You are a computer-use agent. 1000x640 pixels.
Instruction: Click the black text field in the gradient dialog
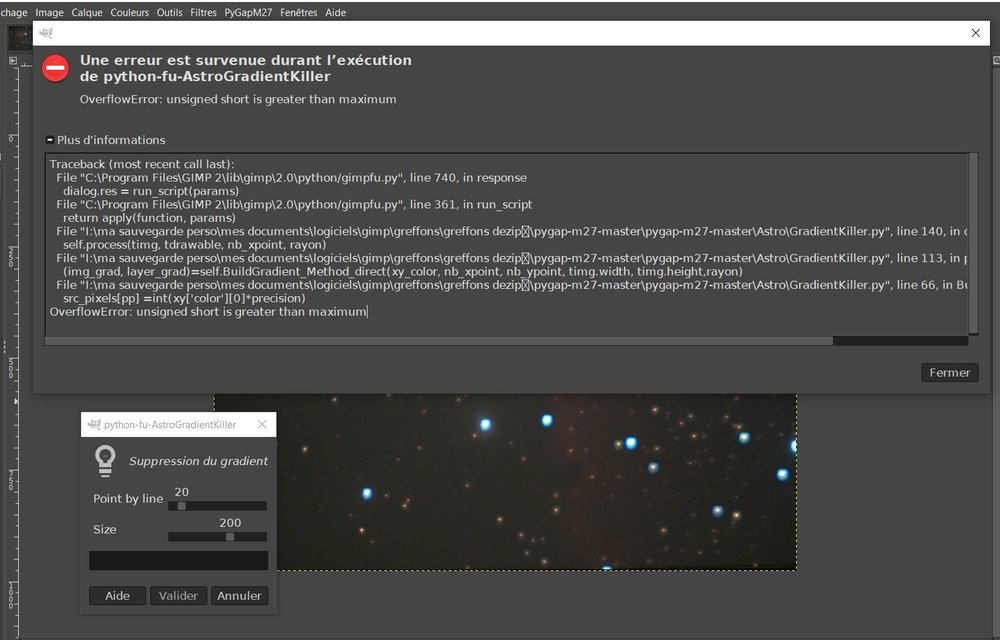click(x=178, y=560)
